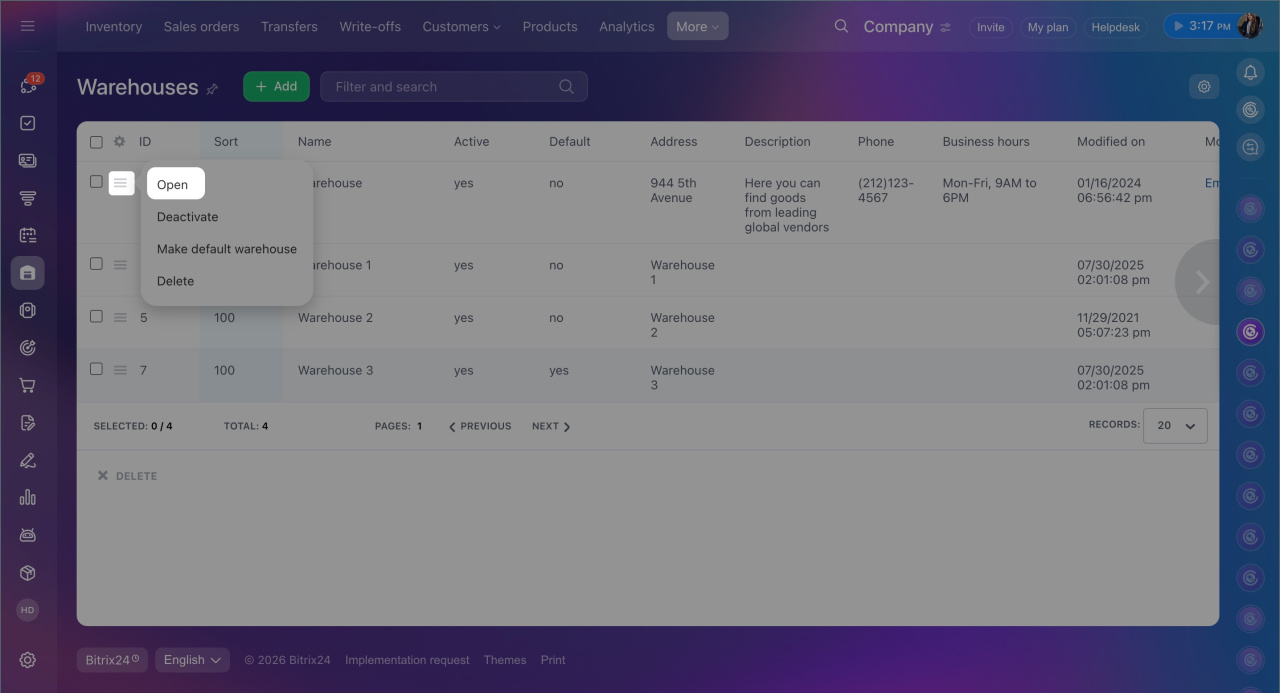Choose Deactivate from the context menu
1280x693 pixels.
(x=187, y=217)
